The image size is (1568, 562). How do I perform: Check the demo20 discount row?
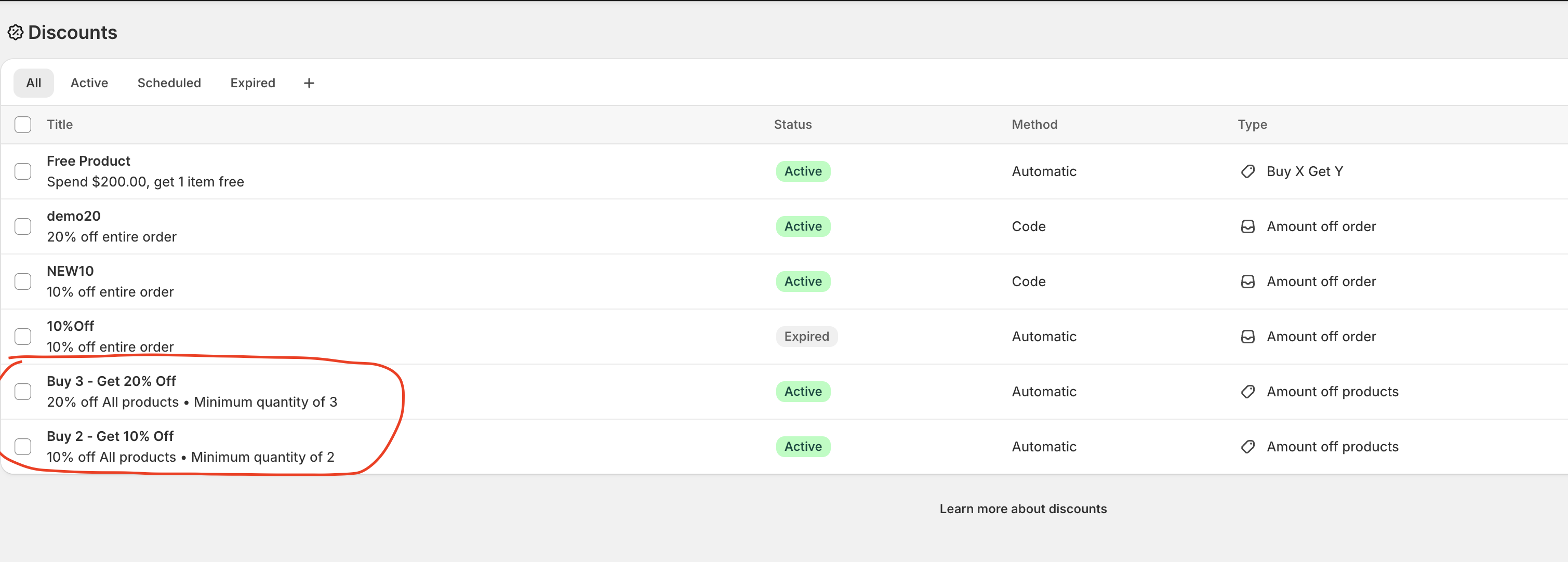point(23,227)
